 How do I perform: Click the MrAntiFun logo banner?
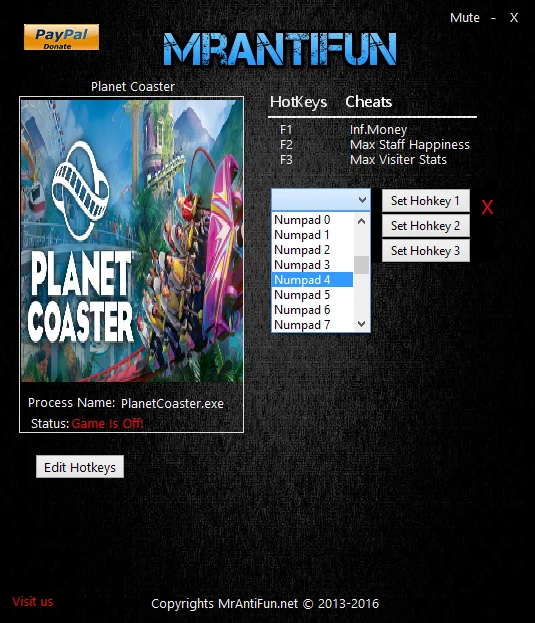click(x=280, y=49)
